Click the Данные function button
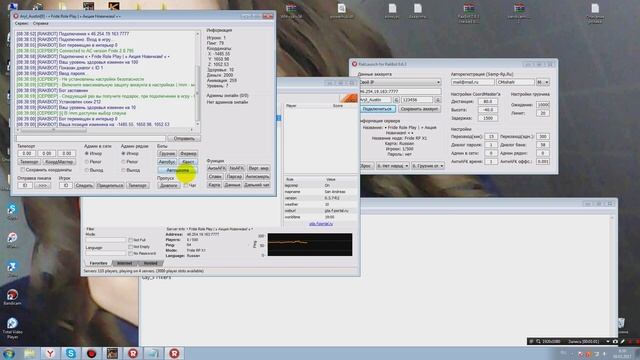Image resolution: width=640 pixels, height=360 pixels. coord(232,185)
